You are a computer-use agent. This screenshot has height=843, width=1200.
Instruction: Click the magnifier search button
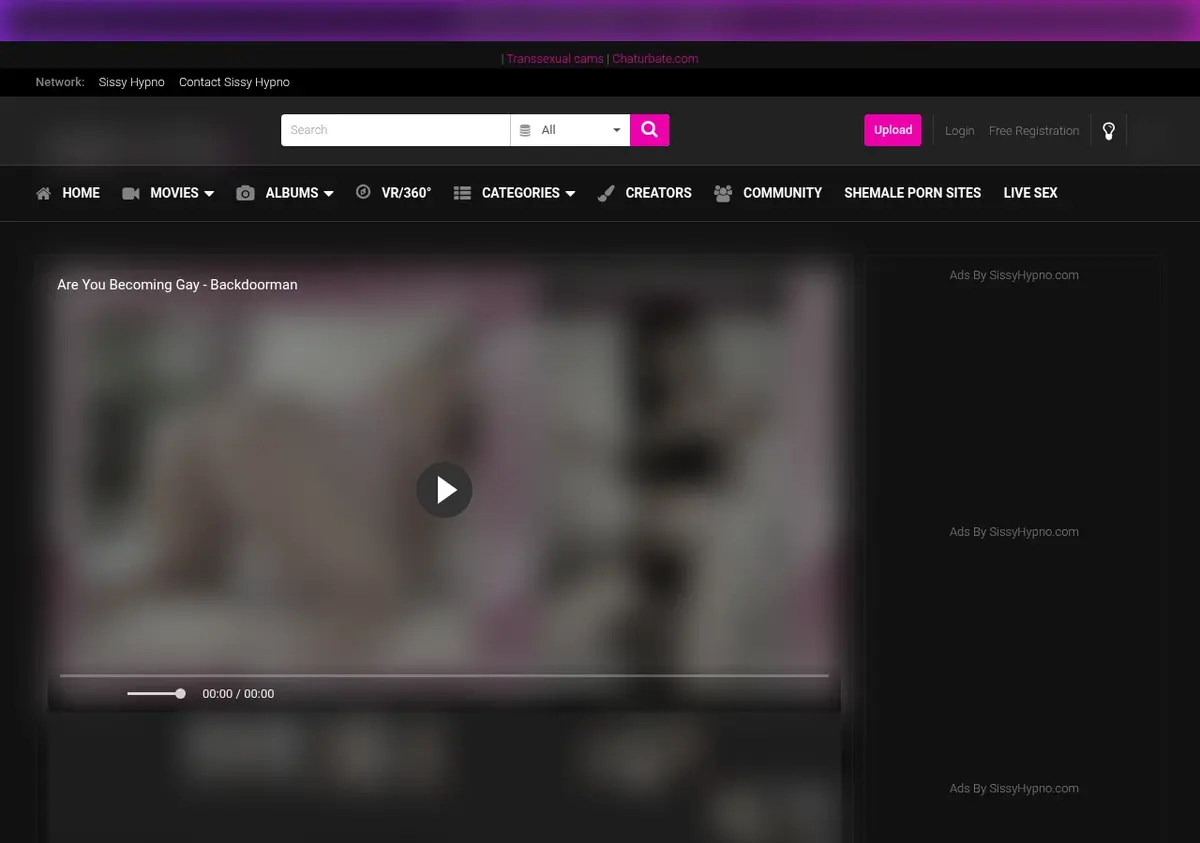point(649,130)
